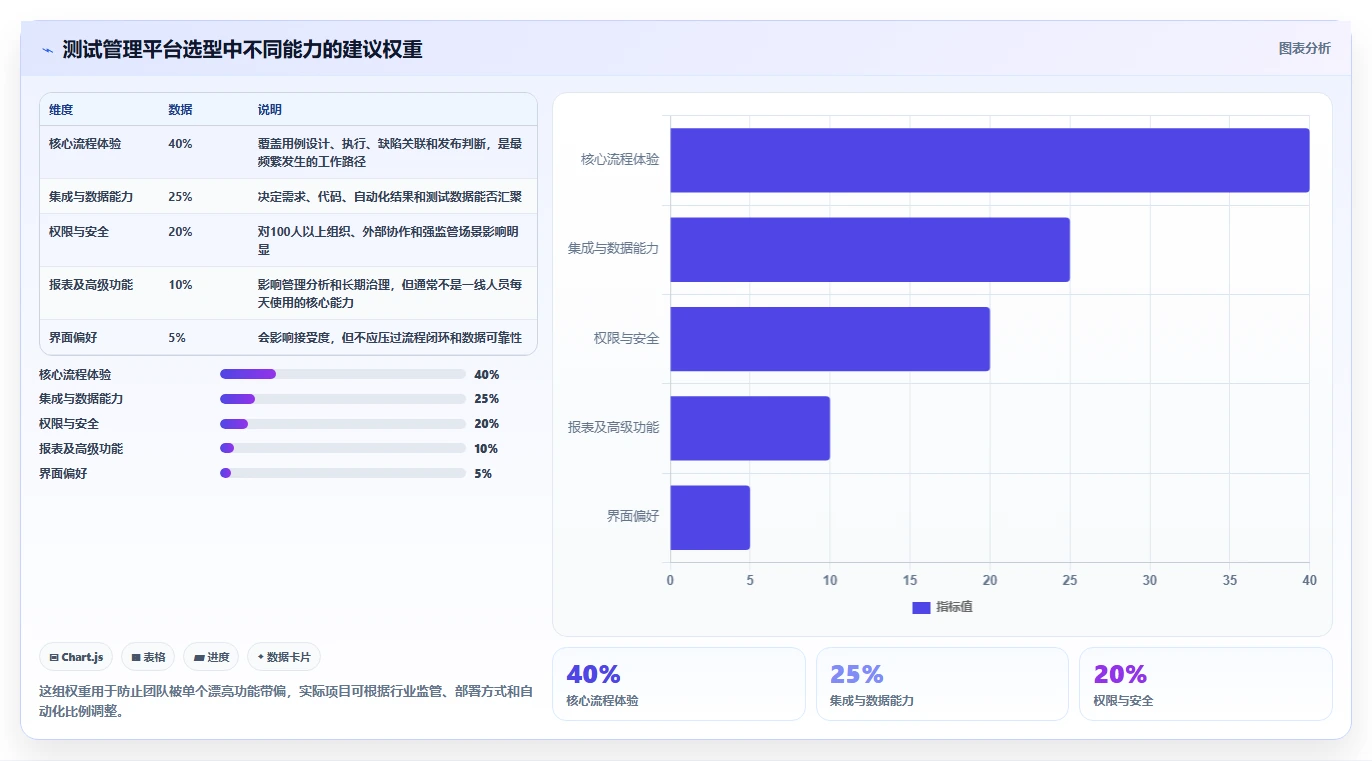Click description starting 对100人以上组织

click(x=390, y=241)
